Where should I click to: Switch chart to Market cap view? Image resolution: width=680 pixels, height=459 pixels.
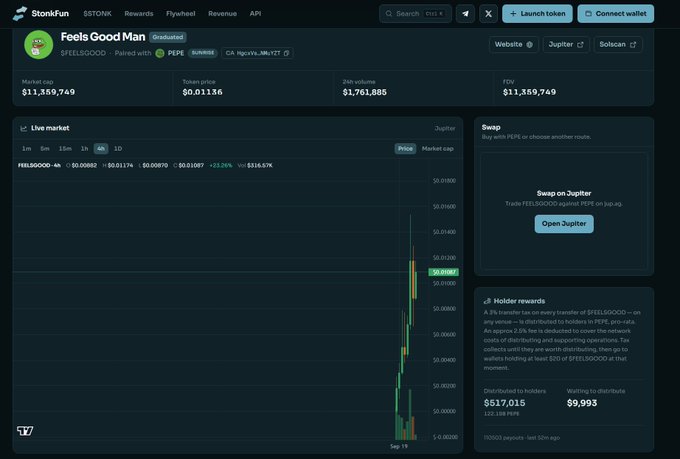pos(438,149)
